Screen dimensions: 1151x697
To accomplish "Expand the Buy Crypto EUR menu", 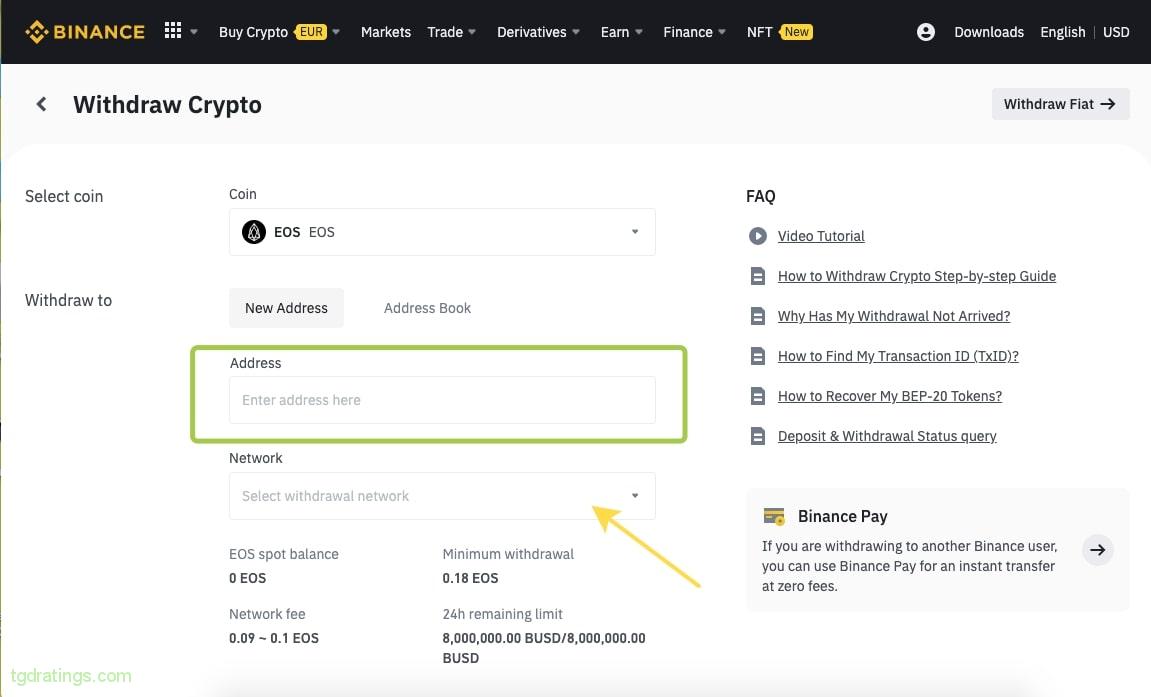I will (x=279, y=32).
